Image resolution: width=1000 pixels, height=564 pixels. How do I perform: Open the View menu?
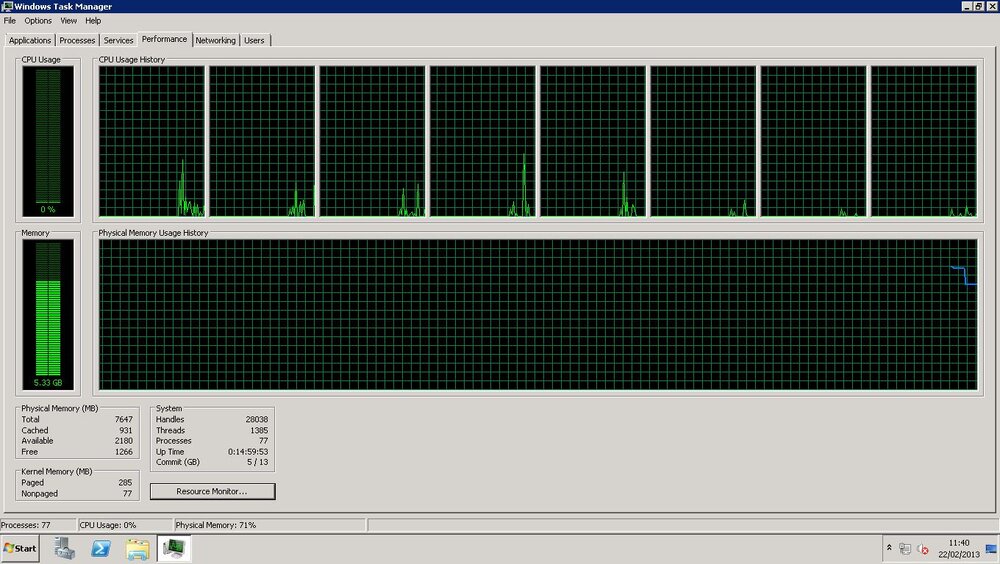coord(68,20)
